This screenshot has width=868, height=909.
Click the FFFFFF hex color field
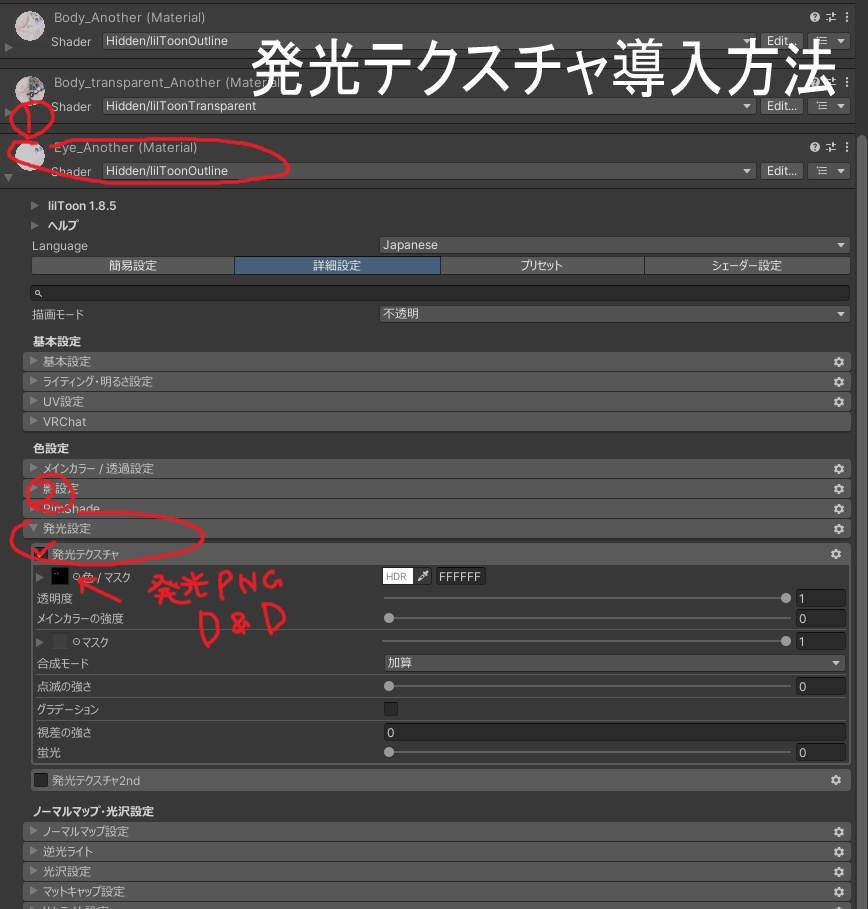coord(459,576)
